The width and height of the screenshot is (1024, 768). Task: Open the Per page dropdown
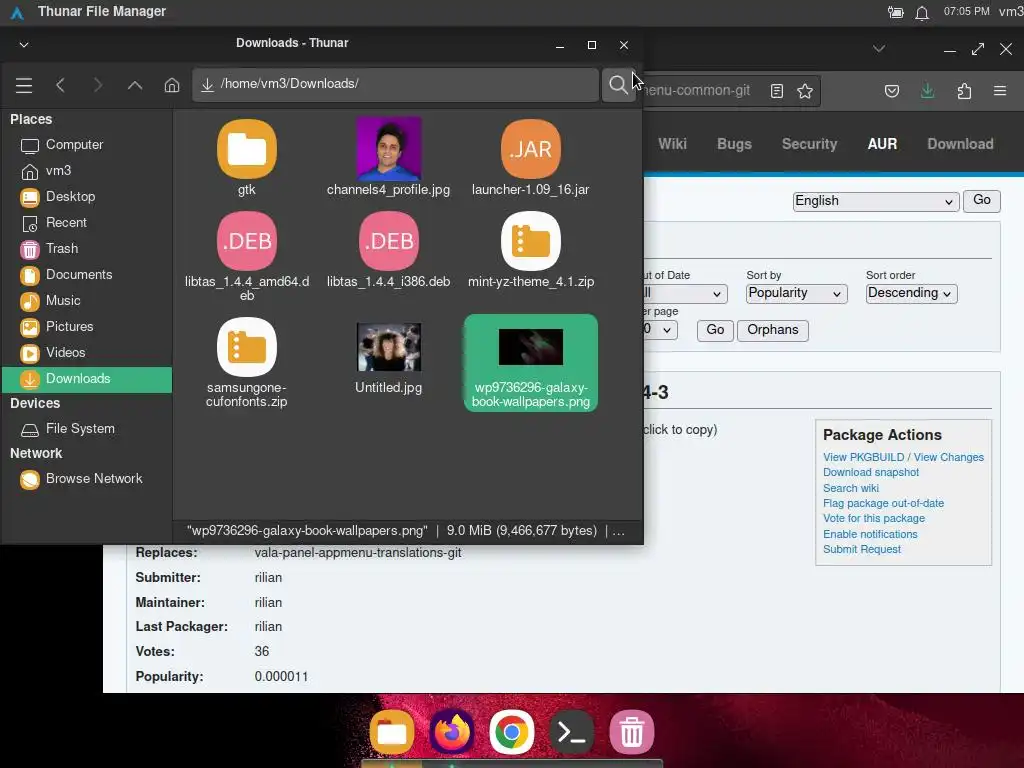tap(660, 330)
